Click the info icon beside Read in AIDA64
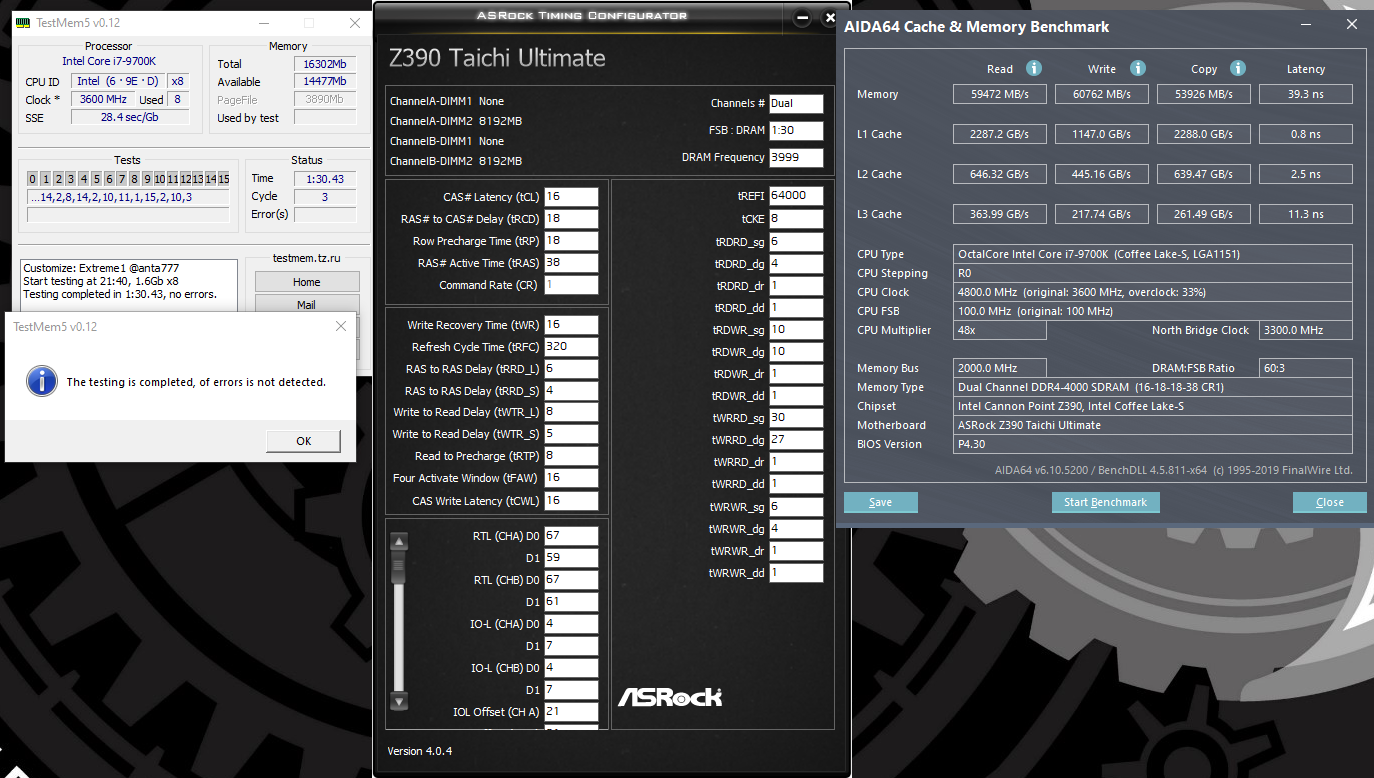 pos(1034,68)
